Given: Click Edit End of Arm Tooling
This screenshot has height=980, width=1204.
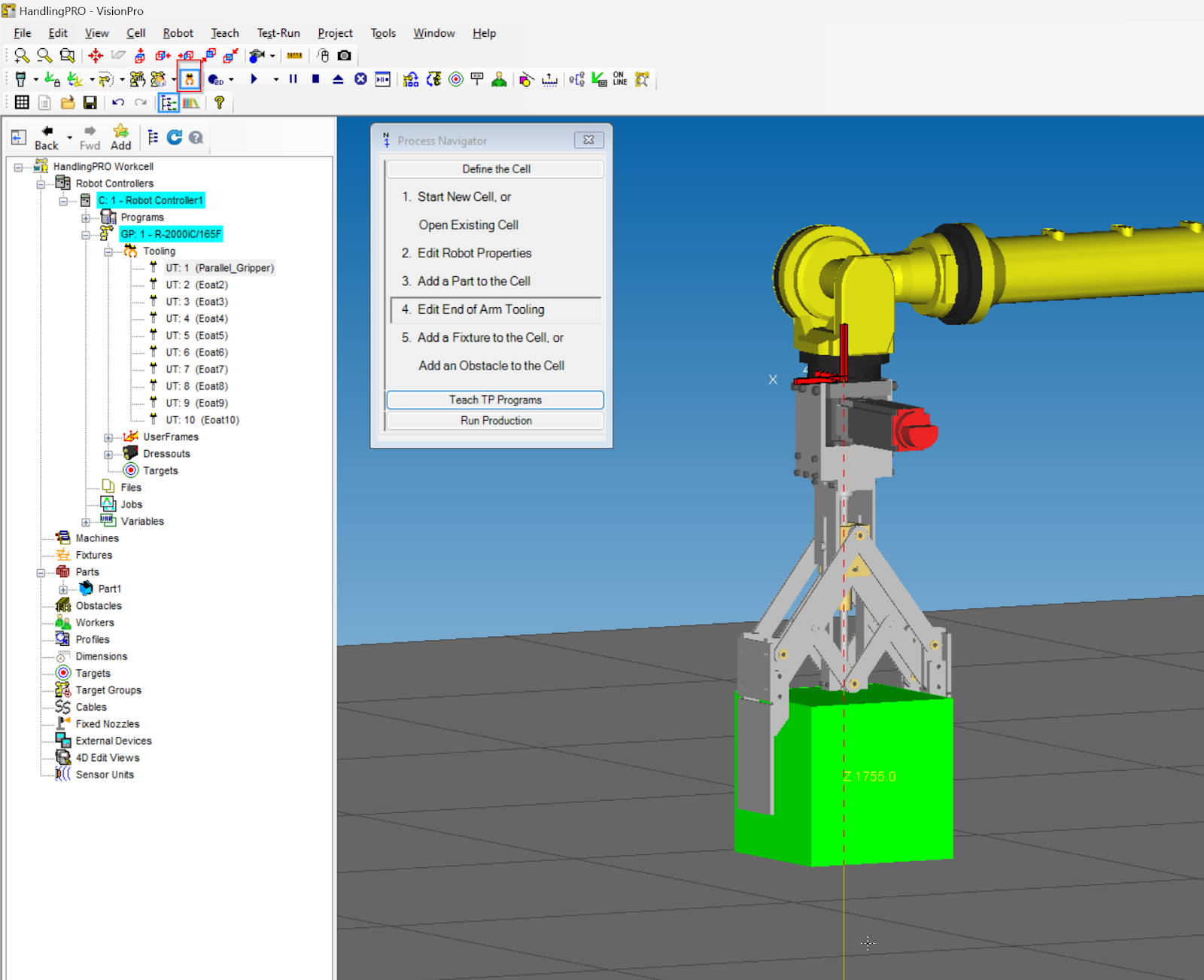Looking at the screenshot, I should [496, 309].
